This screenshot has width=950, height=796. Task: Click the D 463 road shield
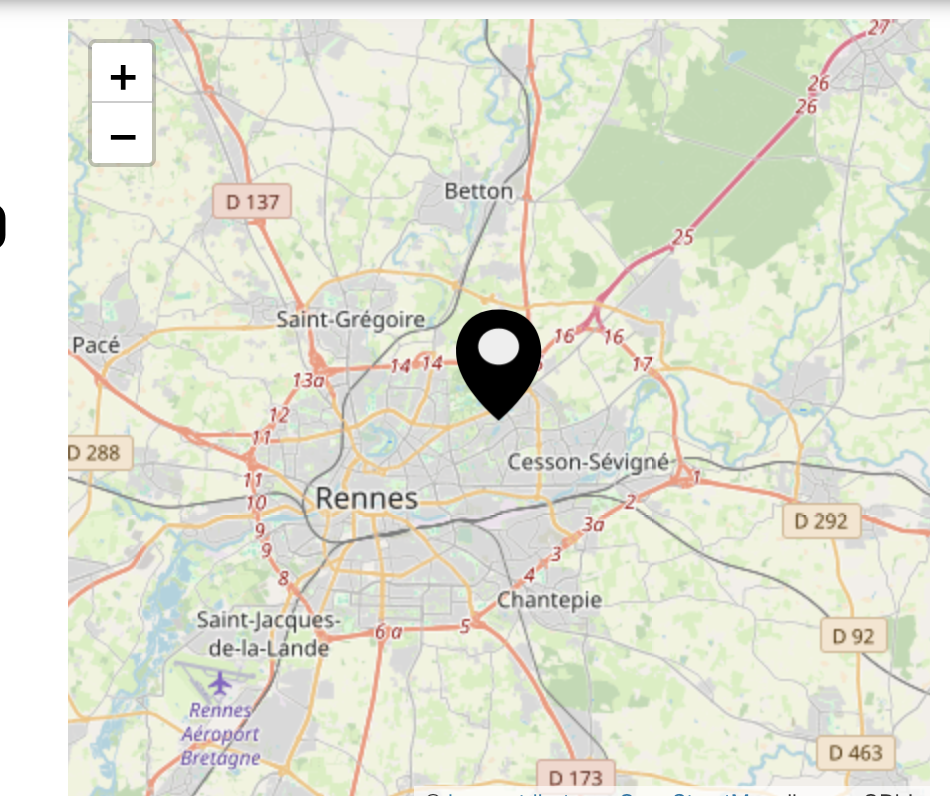coord(855,753)
